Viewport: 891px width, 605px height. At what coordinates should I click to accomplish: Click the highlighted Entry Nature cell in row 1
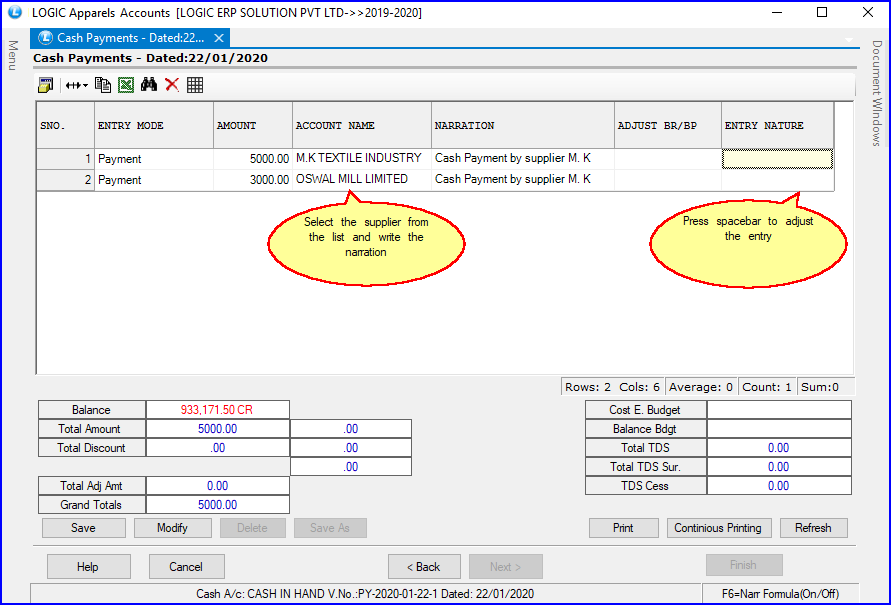click(x=777, y=158)
